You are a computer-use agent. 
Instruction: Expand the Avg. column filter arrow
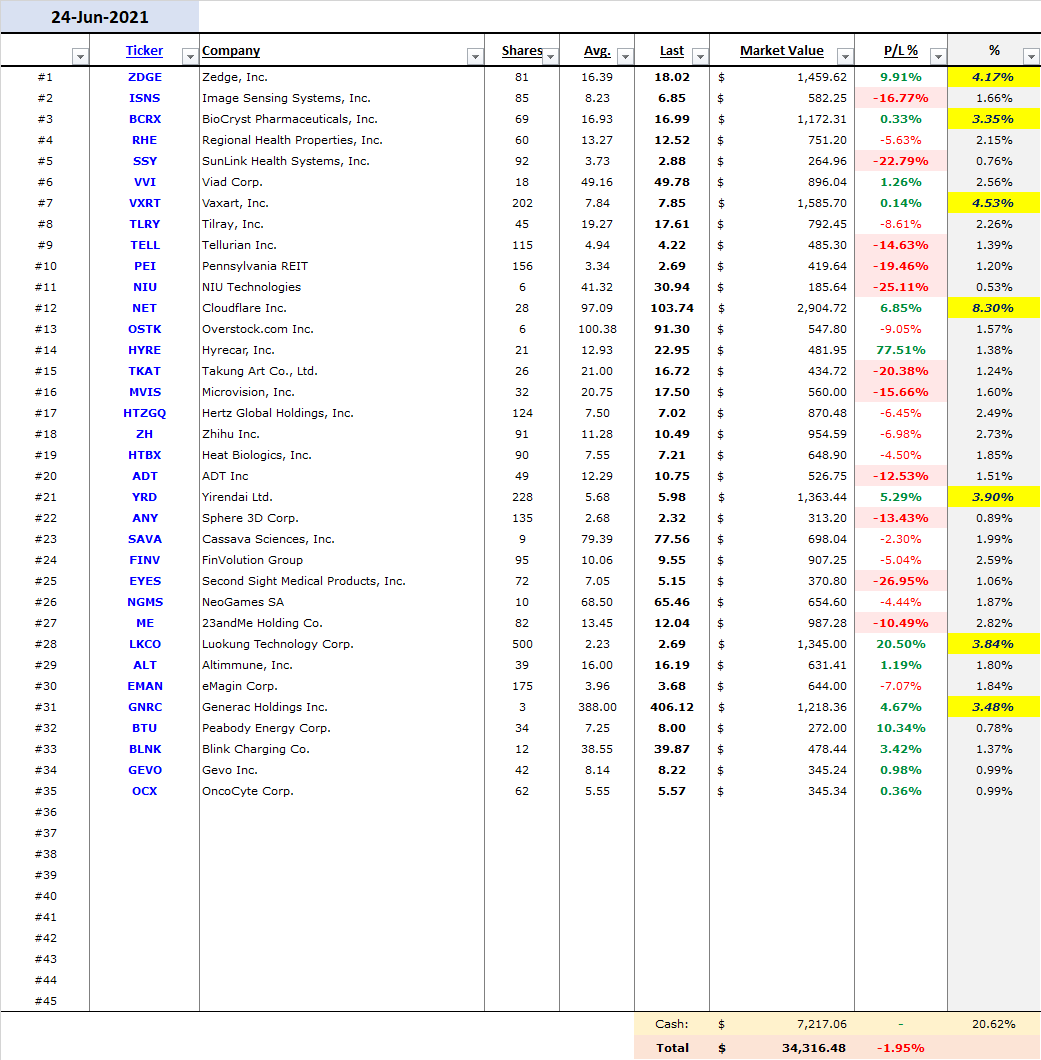coord(625,56)
